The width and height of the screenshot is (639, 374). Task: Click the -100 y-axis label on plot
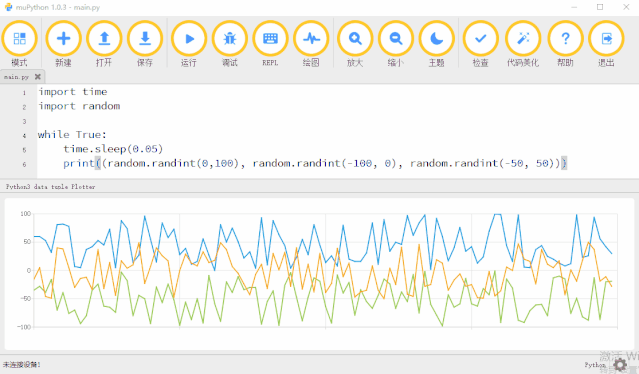24,327
